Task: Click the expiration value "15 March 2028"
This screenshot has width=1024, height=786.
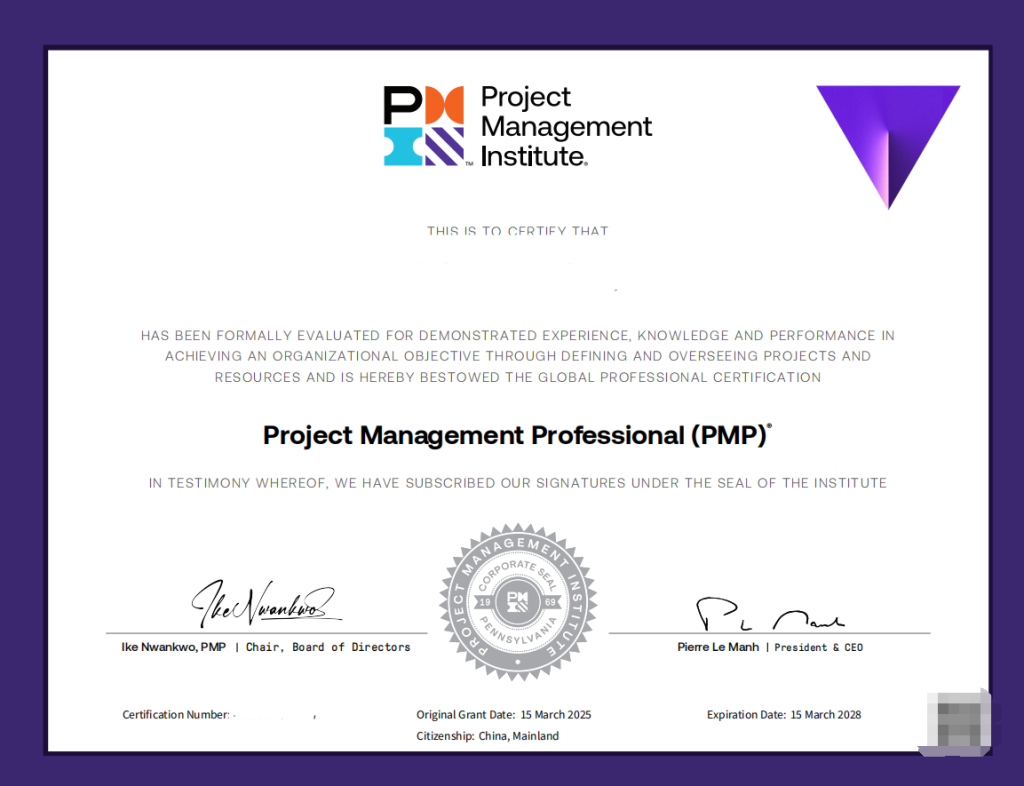Action: (x=825, y=715)
